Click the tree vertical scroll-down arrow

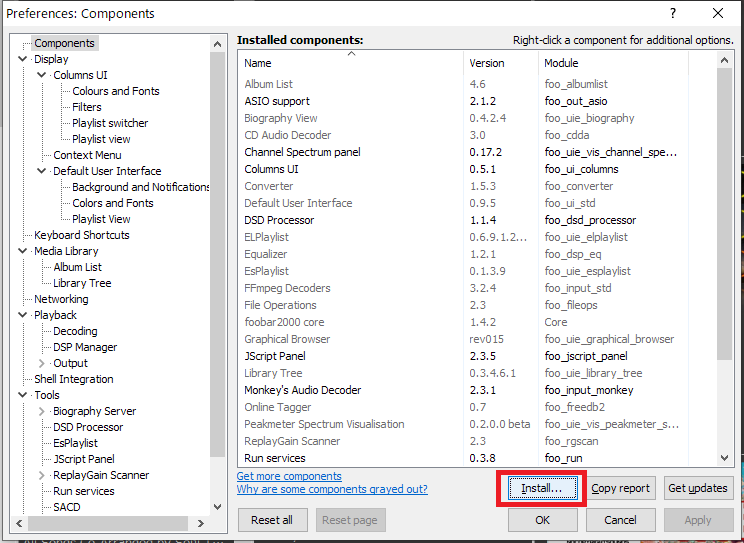click(217, 507)
